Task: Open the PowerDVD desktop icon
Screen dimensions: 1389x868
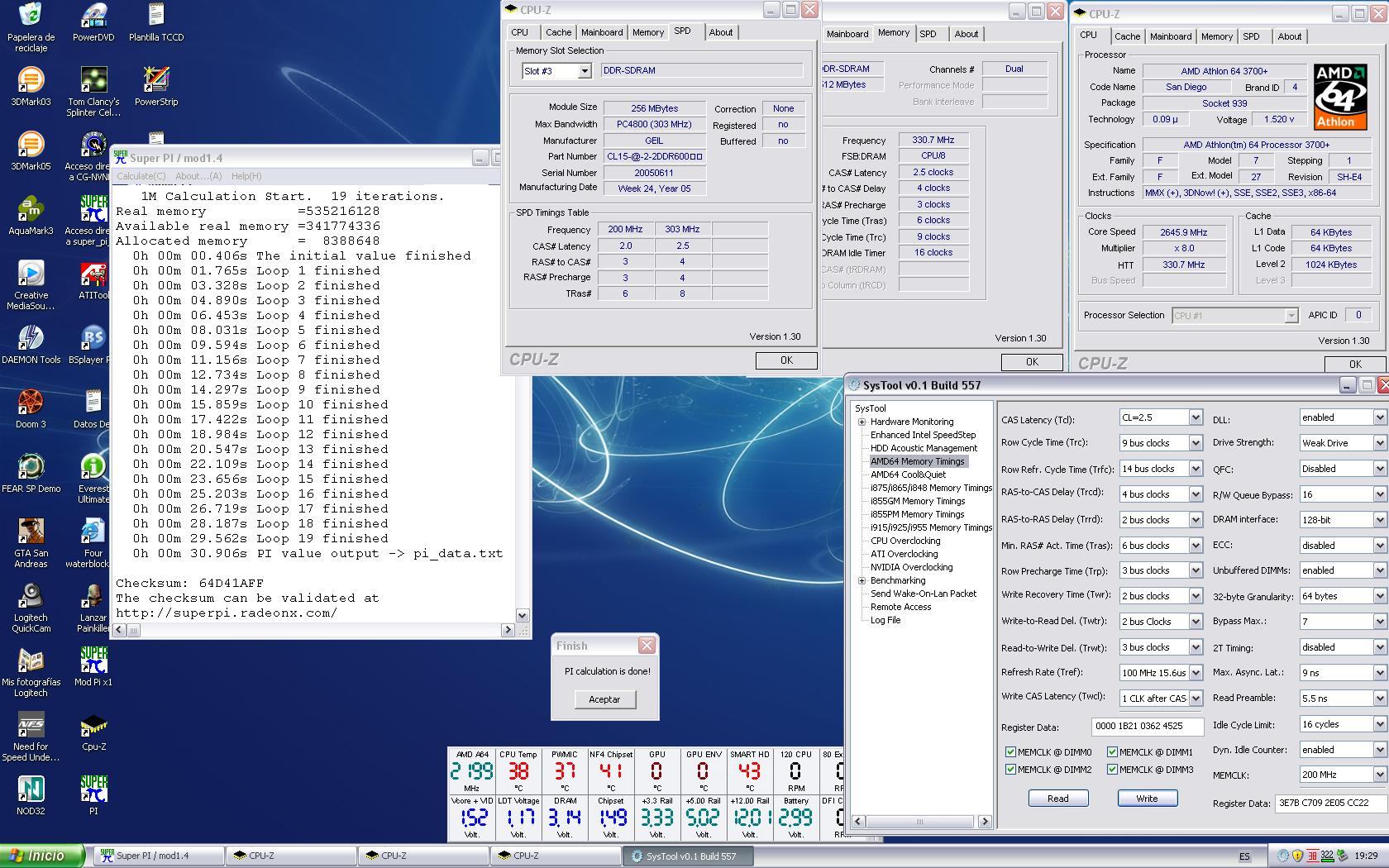Action: click(93, 17)
